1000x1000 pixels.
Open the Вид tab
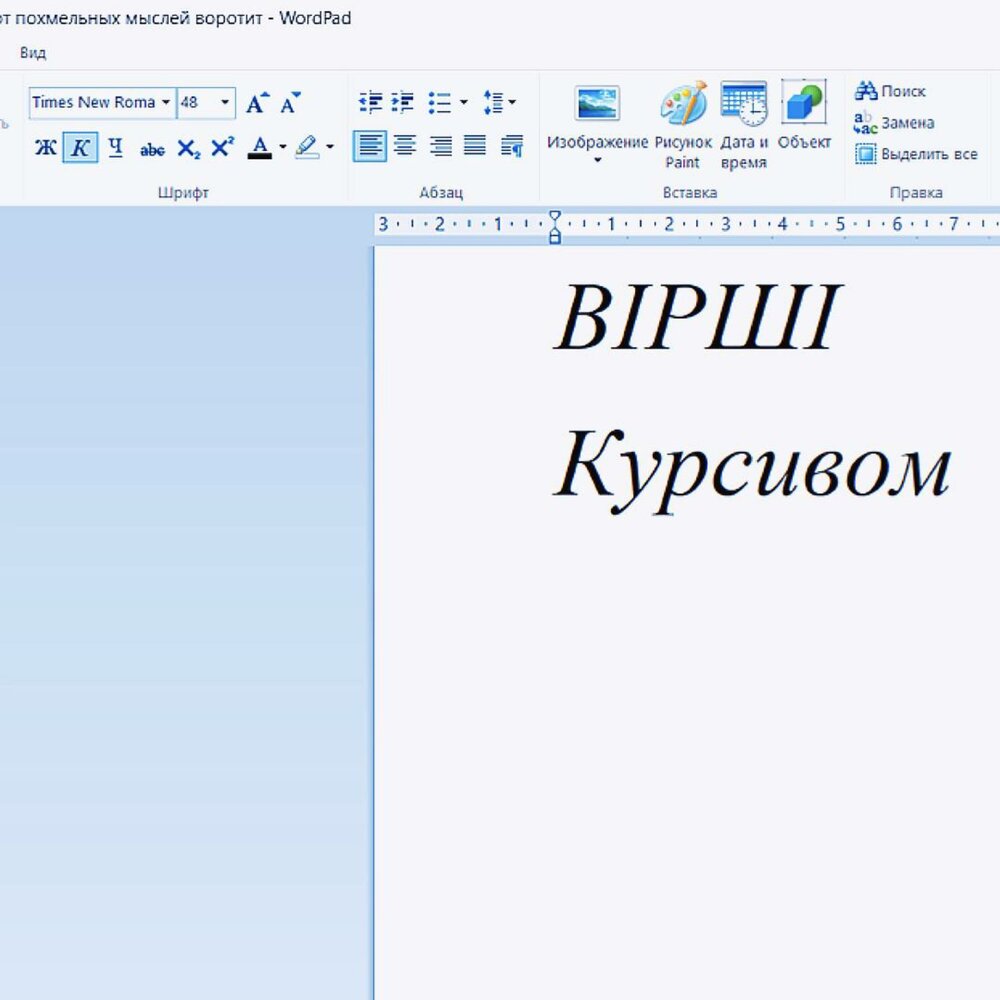pos(33,52)
